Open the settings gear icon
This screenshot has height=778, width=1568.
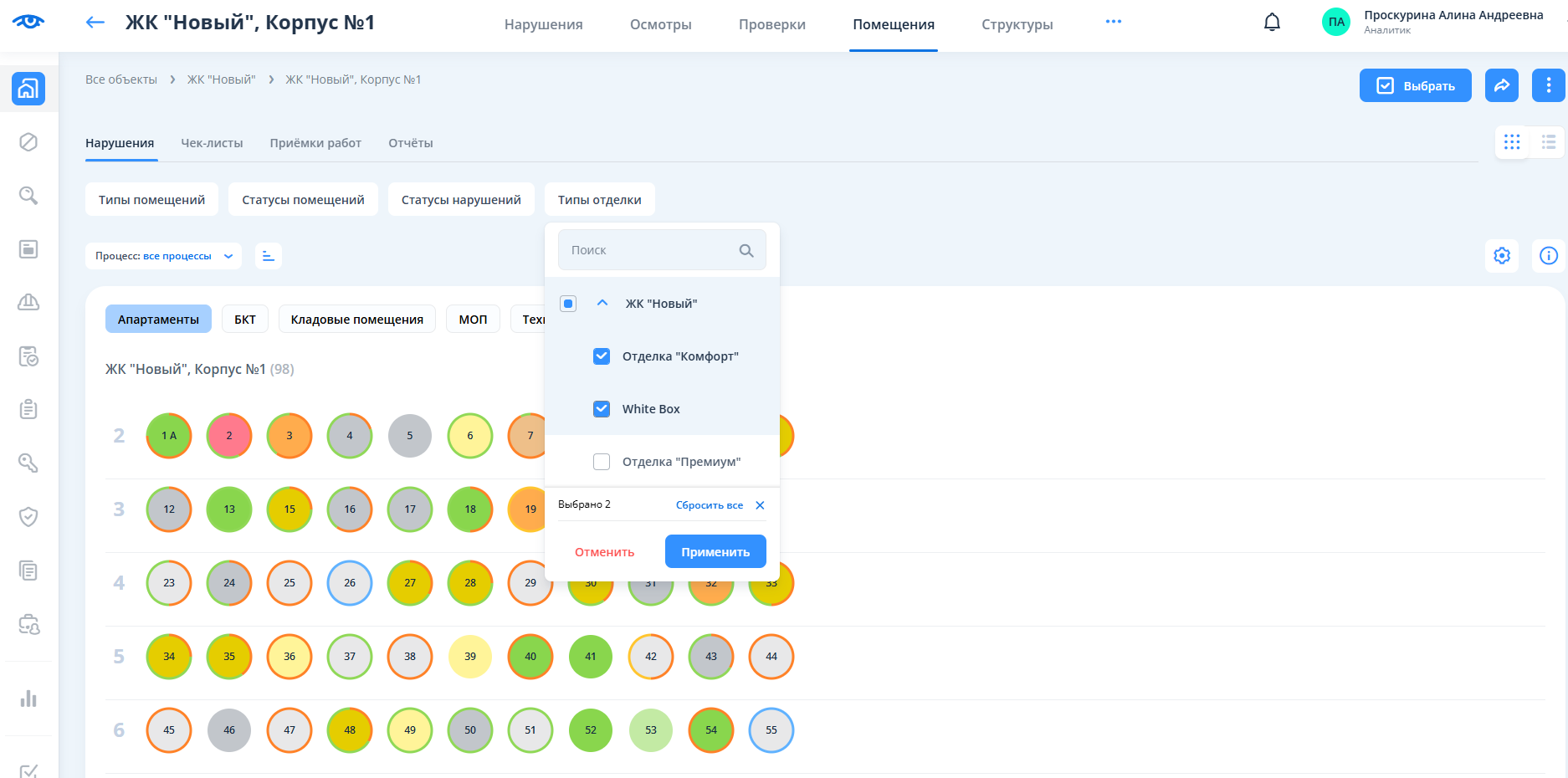pos(1502,256)
